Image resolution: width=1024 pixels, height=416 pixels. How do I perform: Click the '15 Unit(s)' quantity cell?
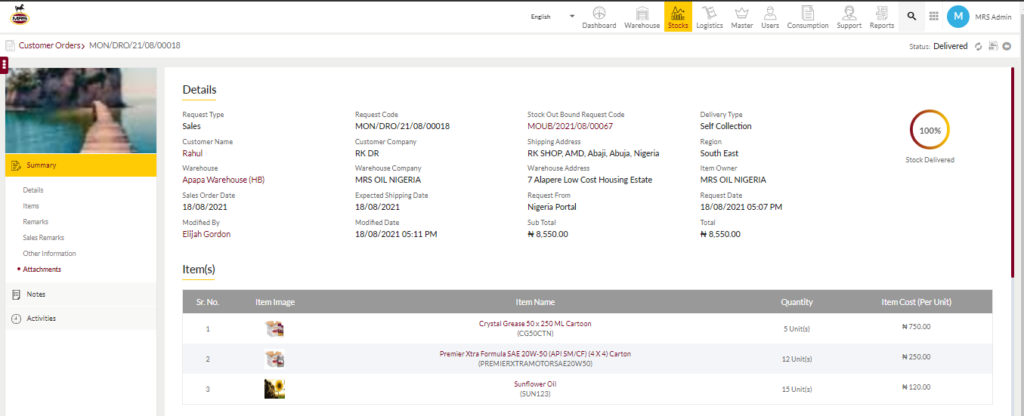pyautogui.click(x=797, y=389)
